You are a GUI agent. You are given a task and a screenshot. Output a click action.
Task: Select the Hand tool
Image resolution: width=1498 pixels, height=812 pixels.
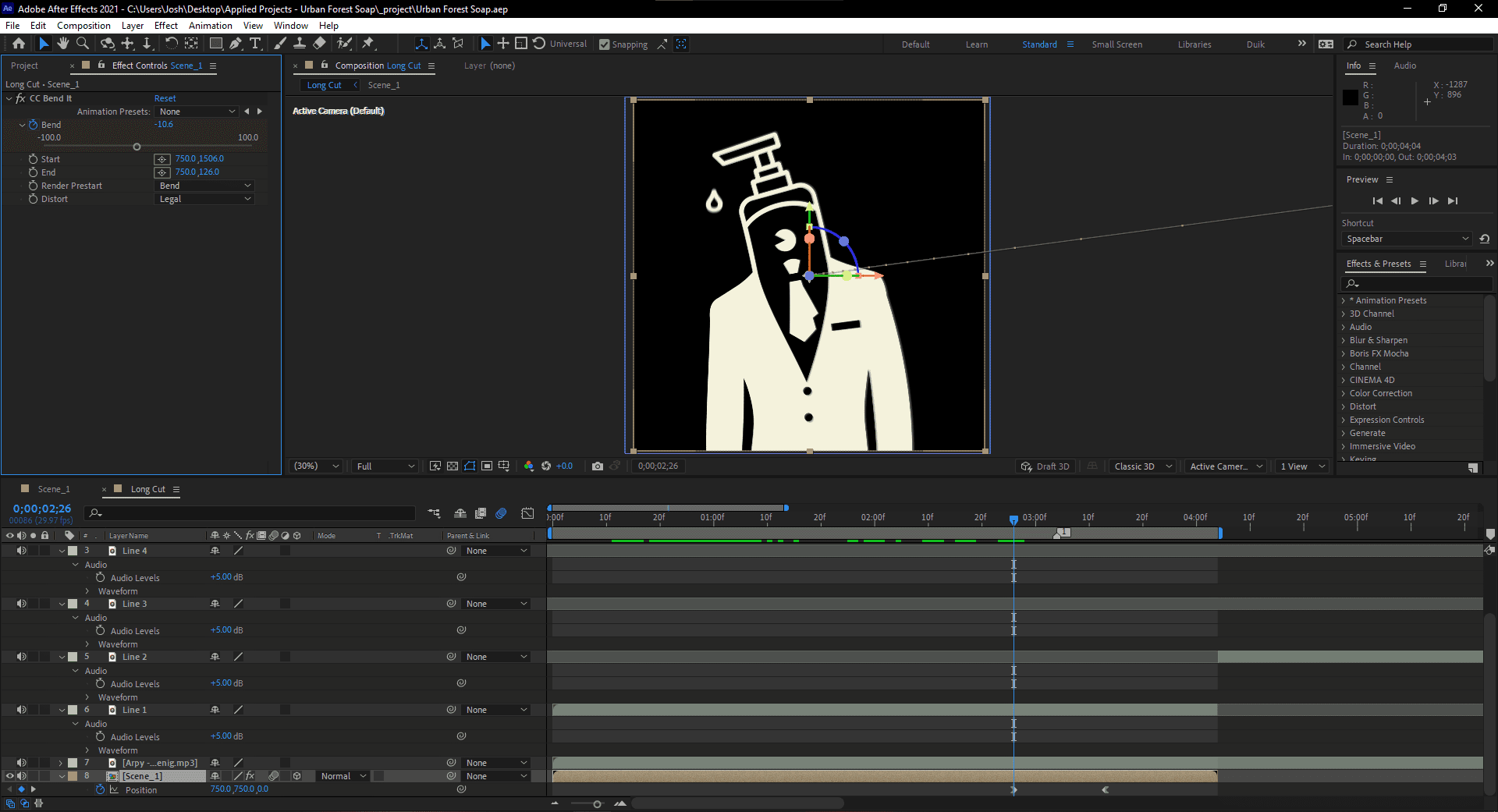click(63, 44)
